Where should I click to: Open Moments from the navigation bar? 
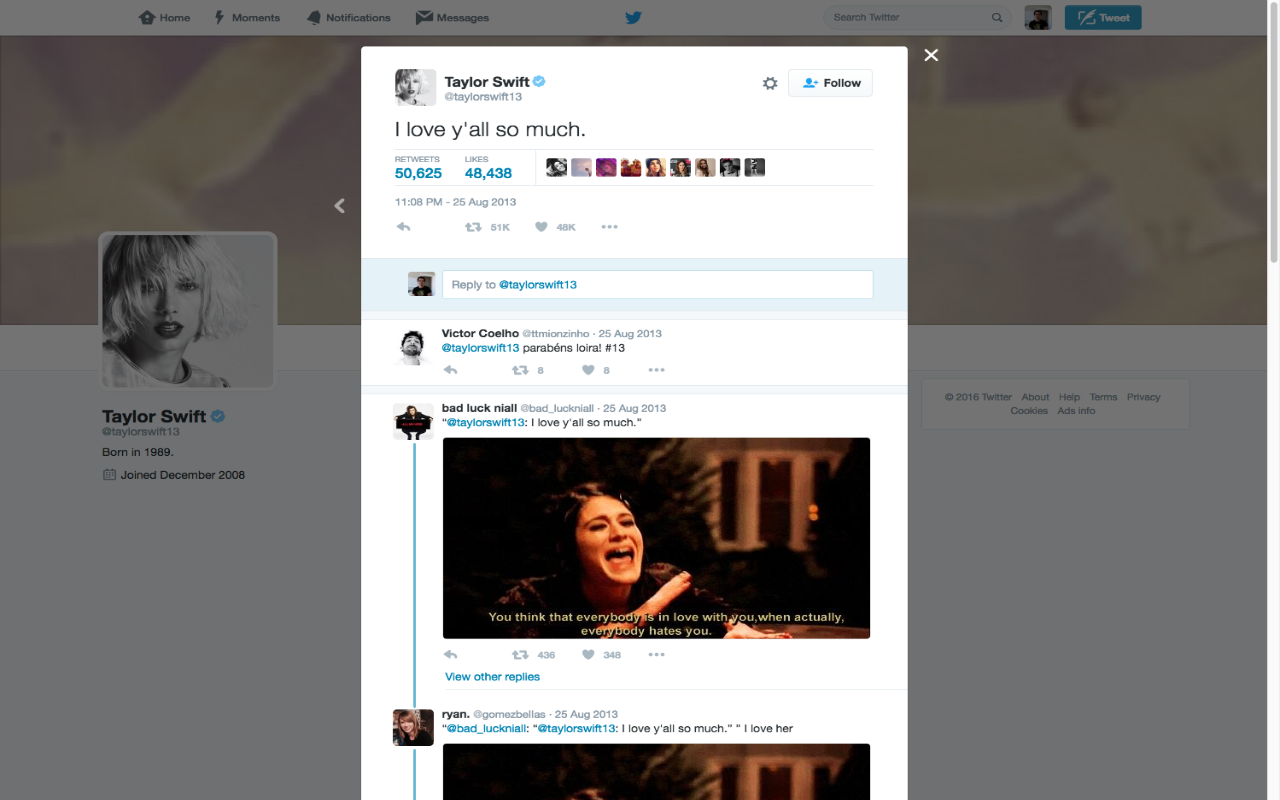click(x=247, y=17)
